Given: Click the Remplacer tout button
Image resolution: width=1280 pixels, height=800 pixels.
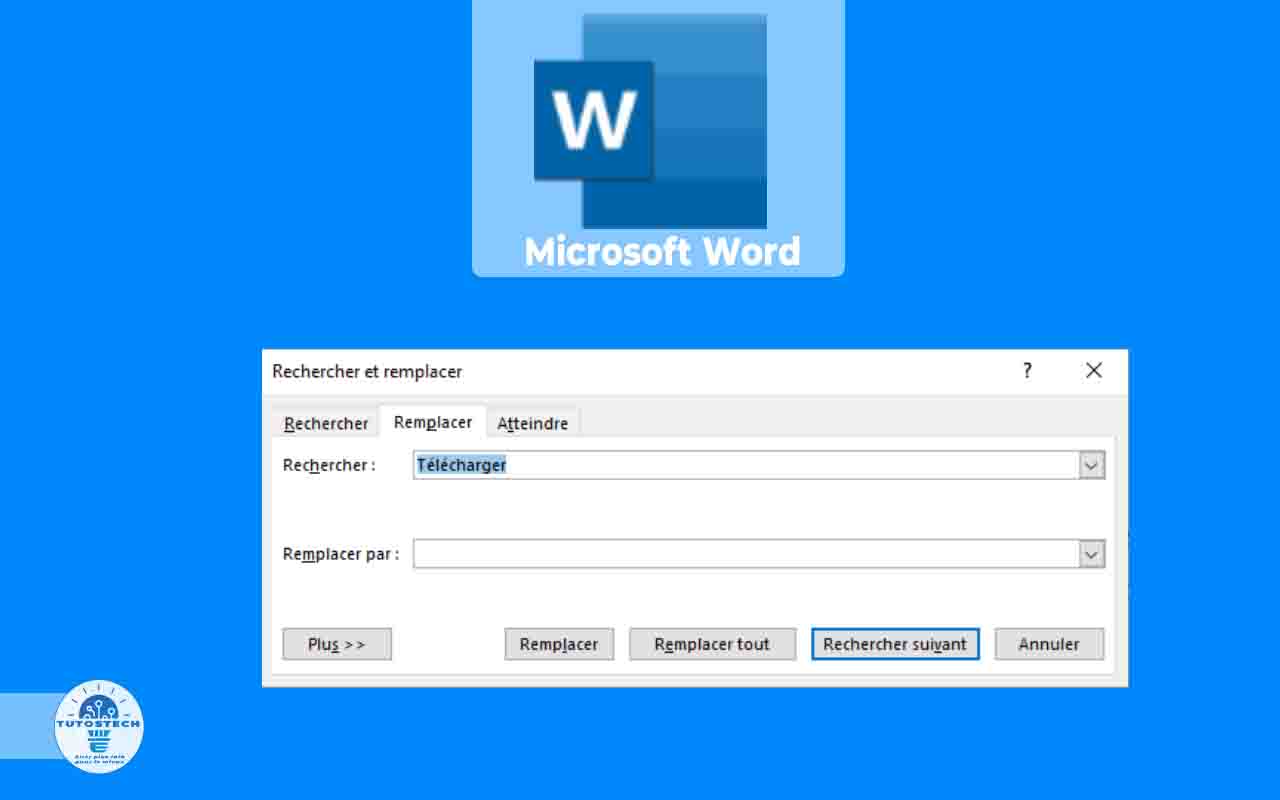Looking at the screenshot, I should pyautogui.click(x=712, y=644).
